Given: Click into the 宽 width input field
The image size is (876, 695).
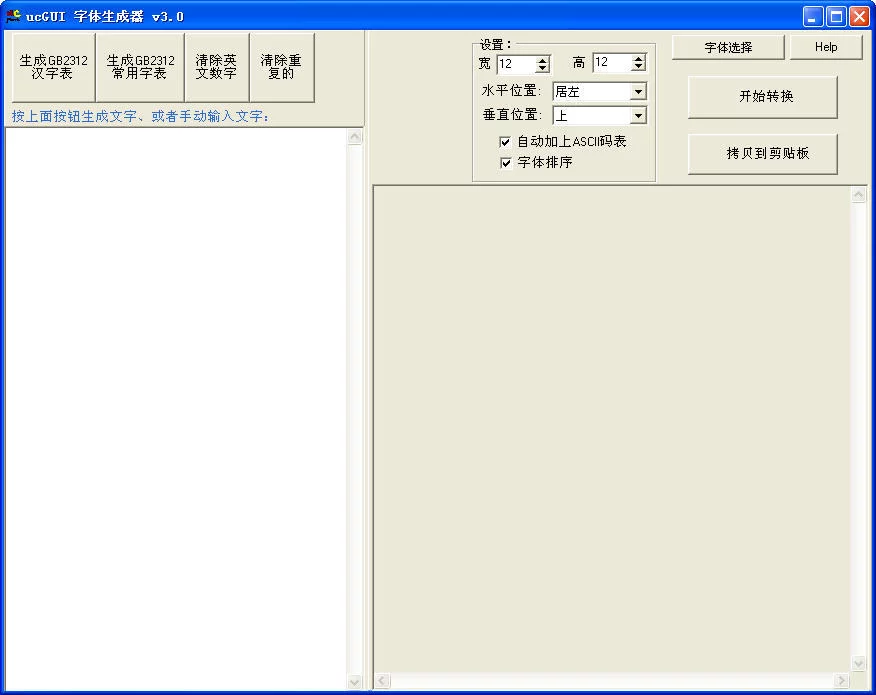Looking at the screenshot, I should pos(515,64).
